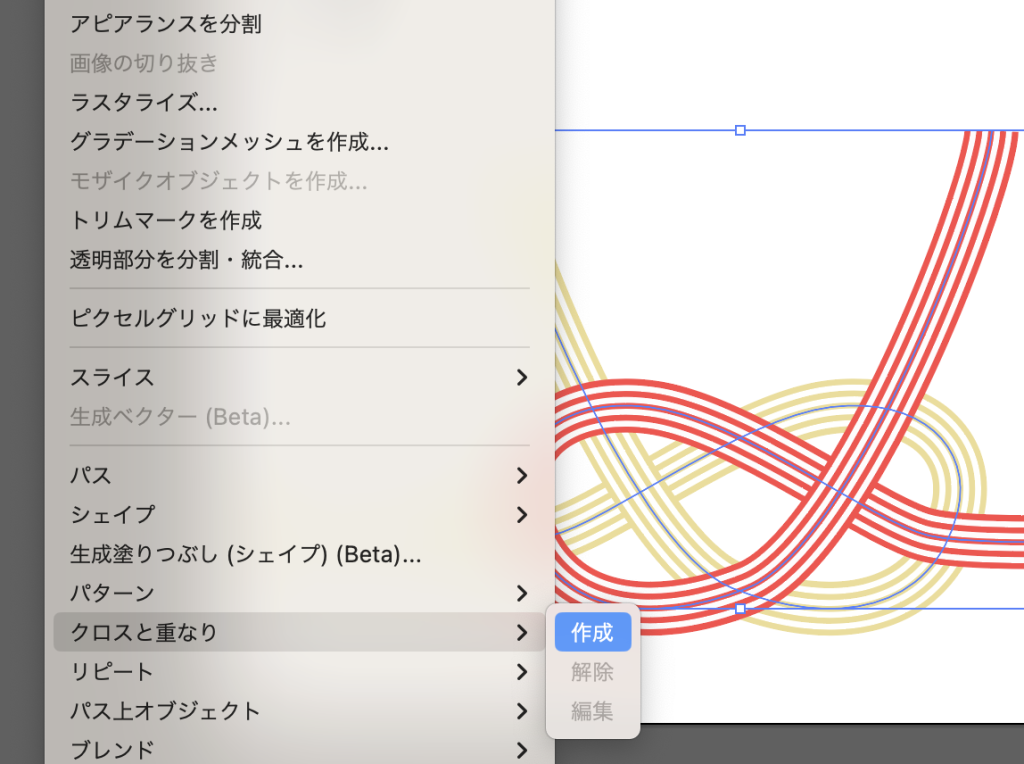The width and height of the screenshot is (1024, 764).
Task: Click the top-center selection handle
Action: (740, 130)
